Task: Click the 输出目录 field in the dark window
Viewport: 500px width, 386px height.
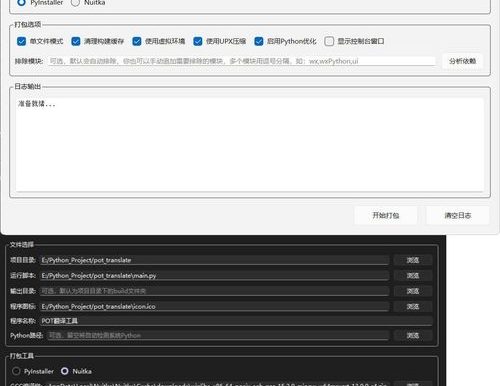Action: tap(215, 291)
